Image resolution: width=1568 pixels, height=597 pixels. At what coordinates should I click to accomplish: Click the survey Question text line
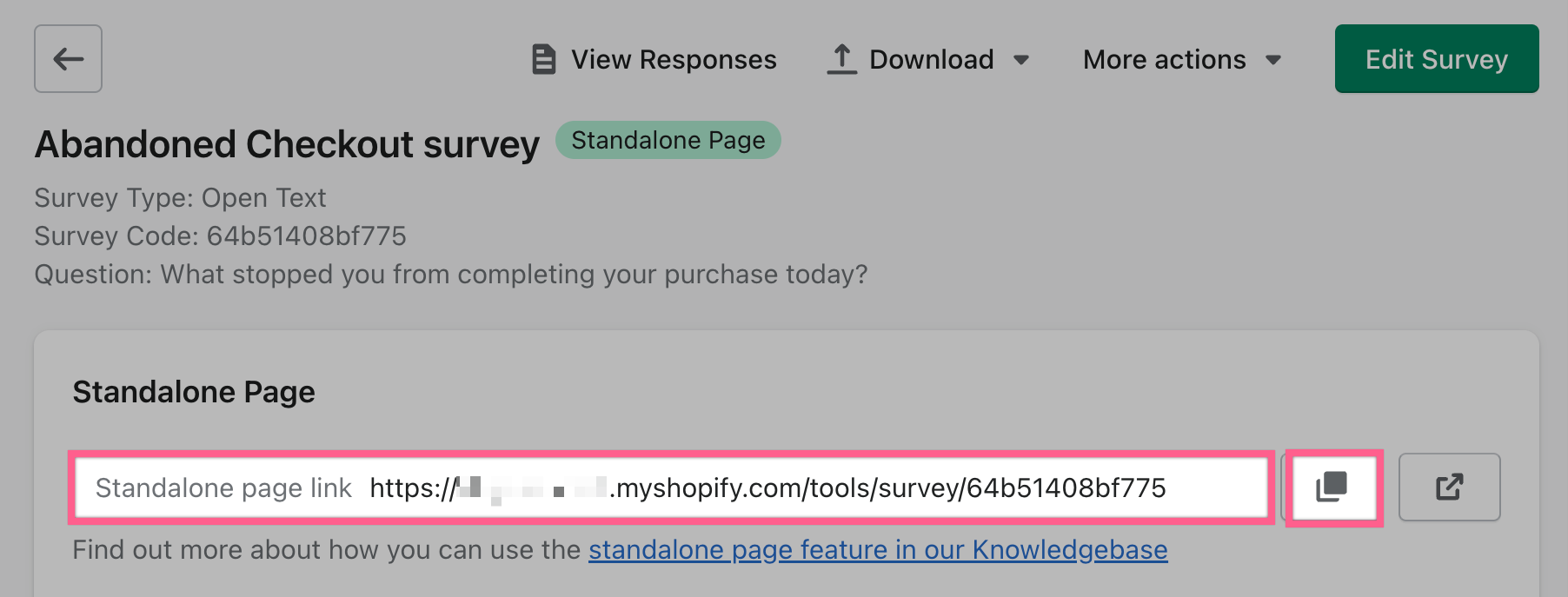tap(450, 275)
